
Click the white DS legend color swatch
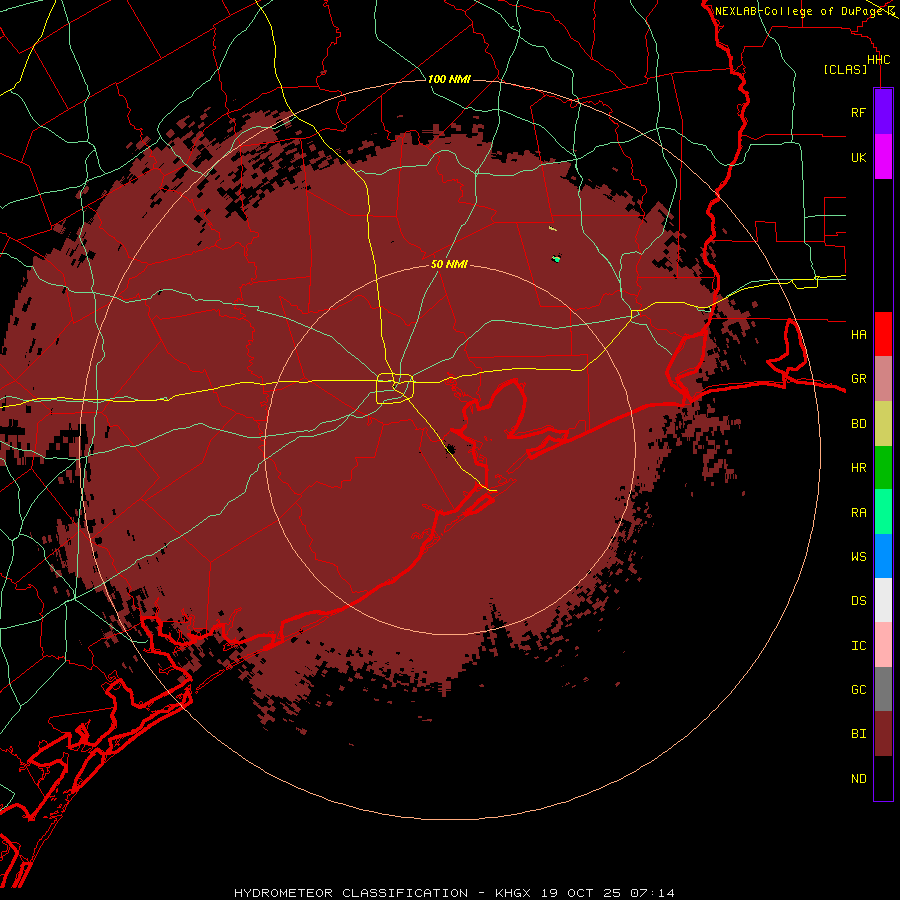click(883, 600)
